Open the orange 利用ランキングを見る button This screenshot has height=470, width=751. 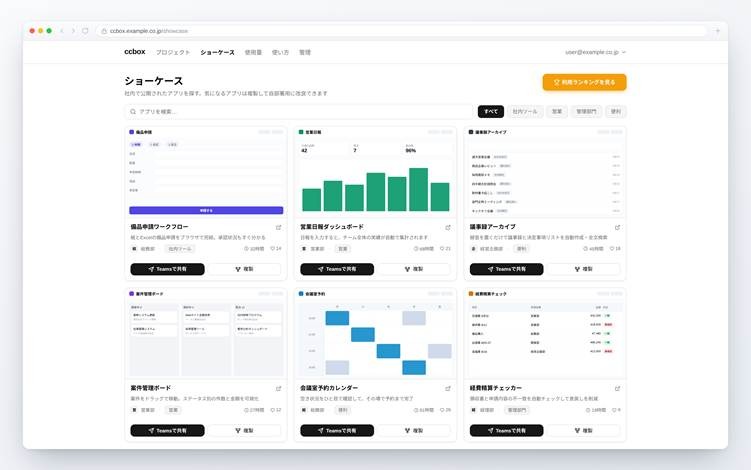point(584,82)
